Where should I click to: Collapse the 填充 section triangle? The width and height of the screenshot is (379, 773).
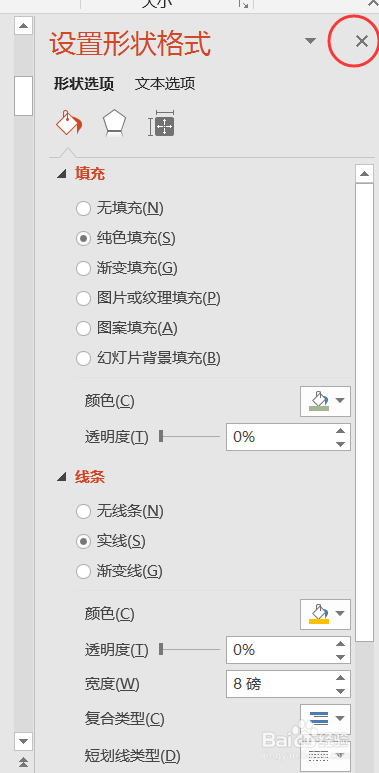coord(62,174)
